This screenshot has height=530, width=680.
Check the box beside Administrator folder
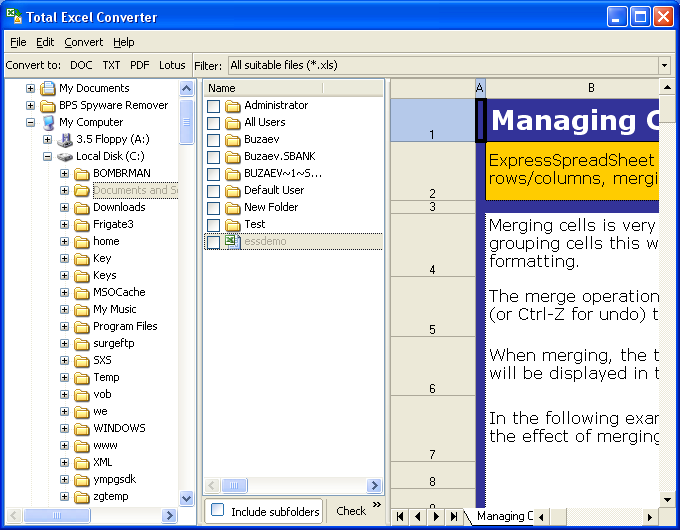click(213, 106)
